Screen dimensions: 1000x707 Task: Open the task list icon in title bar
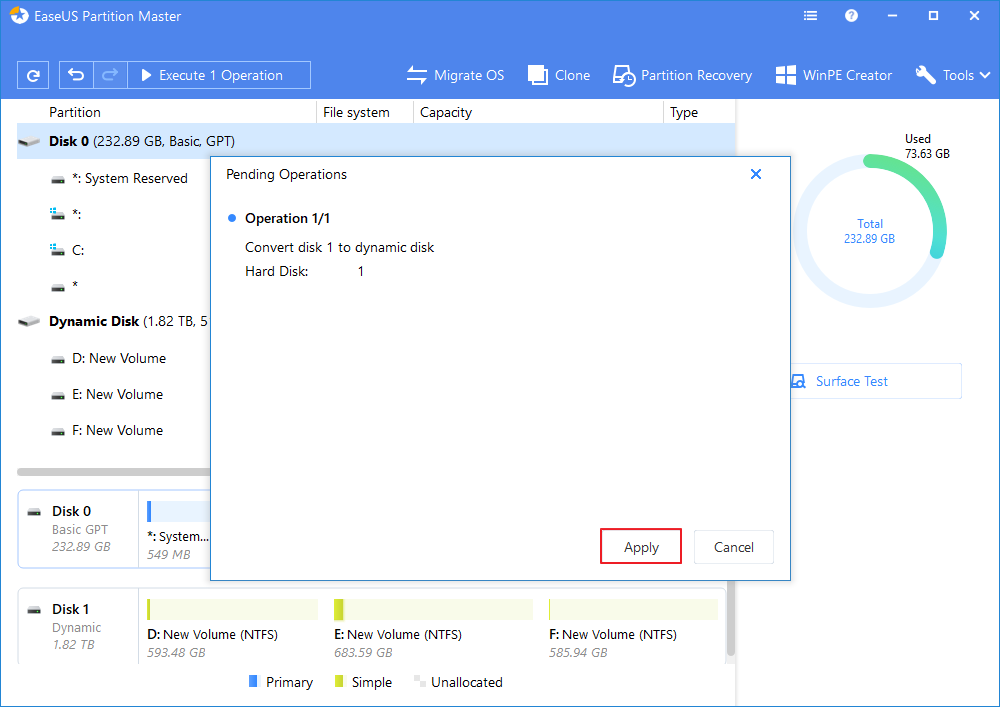[811, 16]
